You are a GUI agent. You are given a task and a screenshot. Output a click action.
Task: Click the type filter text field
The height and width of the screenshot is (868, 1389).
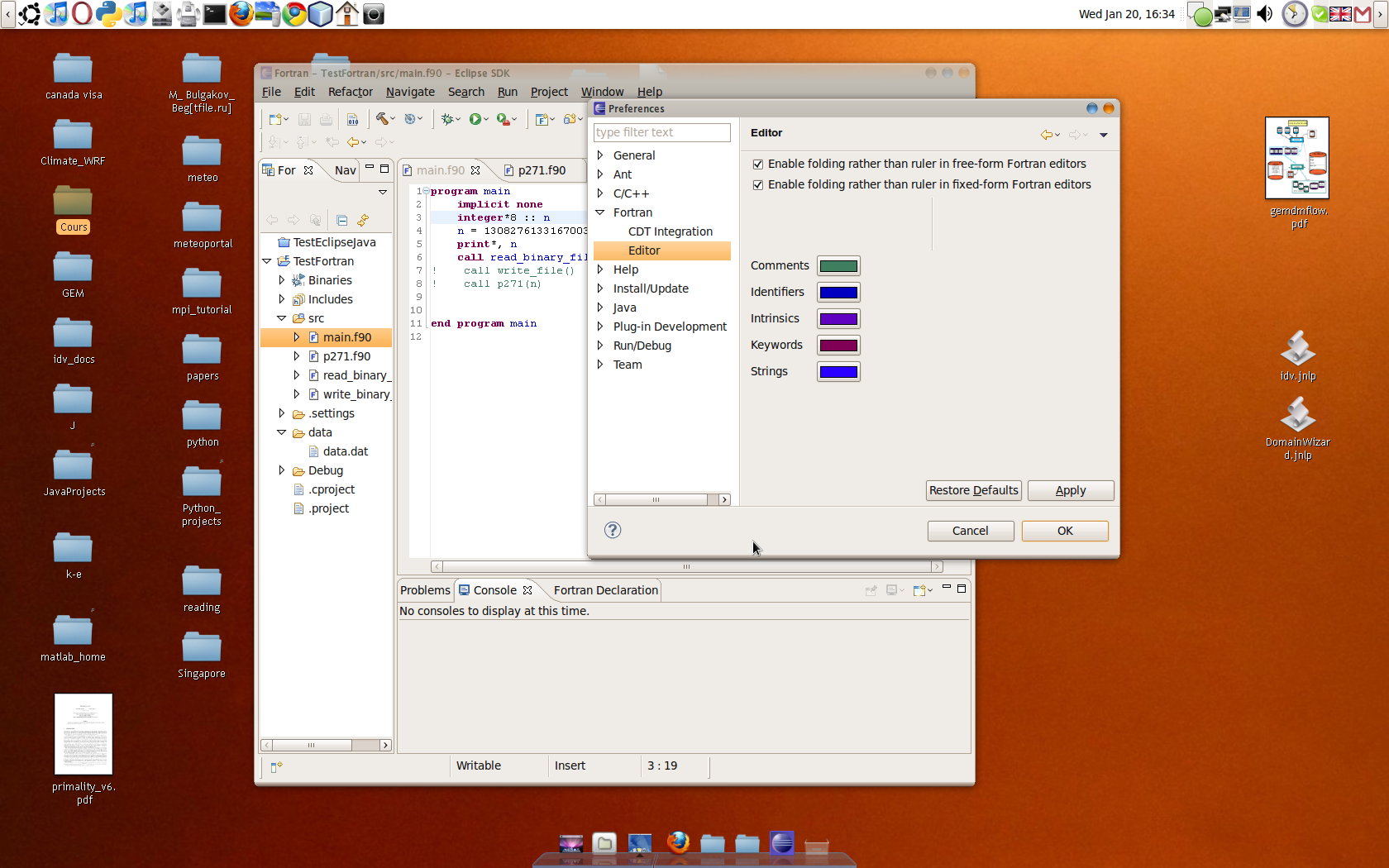tap(661, 132)
